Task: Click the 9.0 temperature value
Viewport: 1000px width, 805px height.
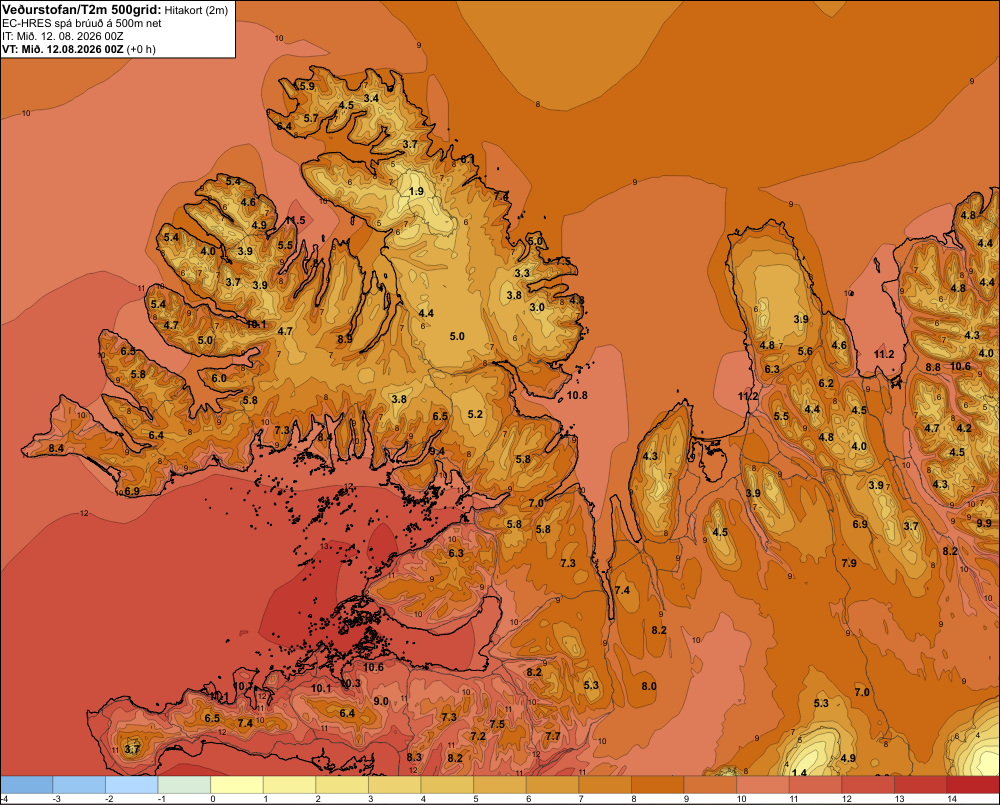Action: [381, 701]
